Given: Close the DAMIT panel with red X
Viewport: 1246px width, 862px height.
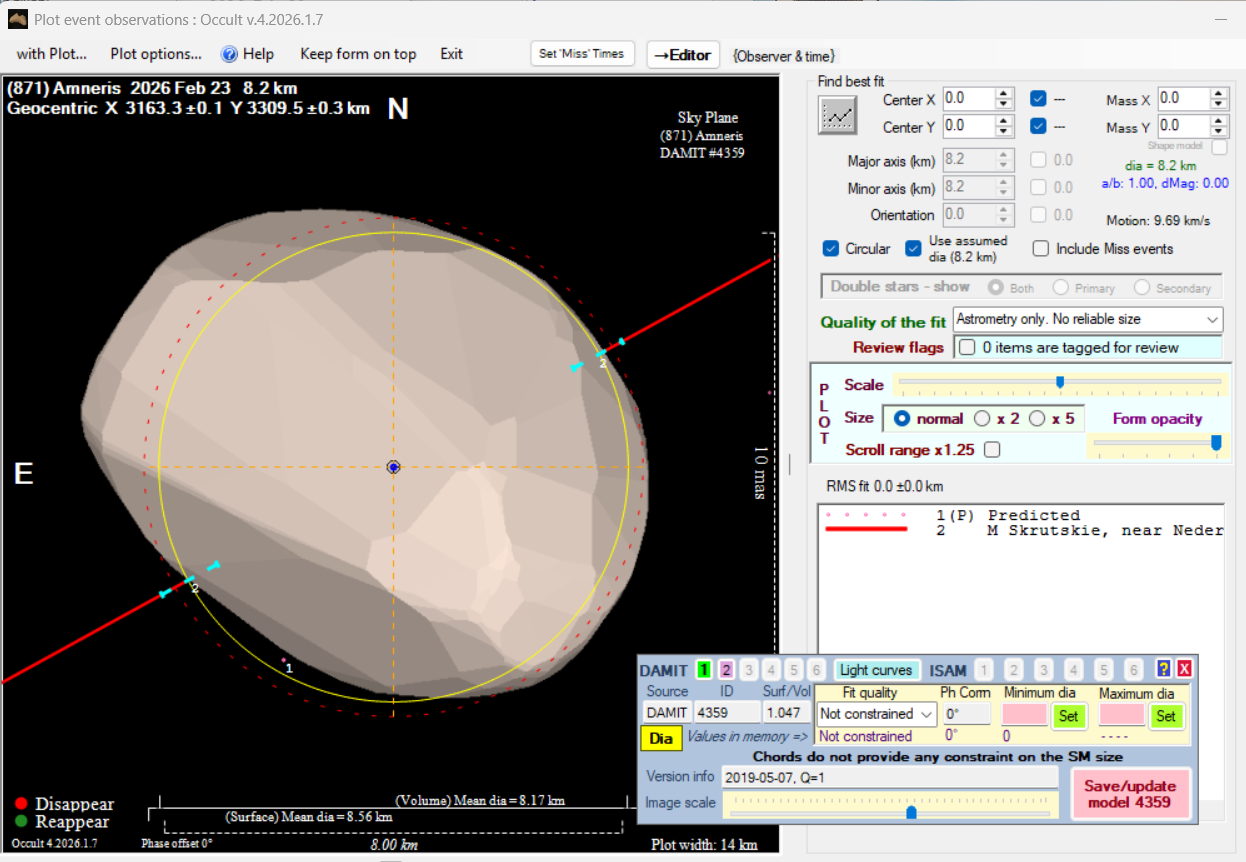Looking at the screenshot, I should [x=1184, y=670].
